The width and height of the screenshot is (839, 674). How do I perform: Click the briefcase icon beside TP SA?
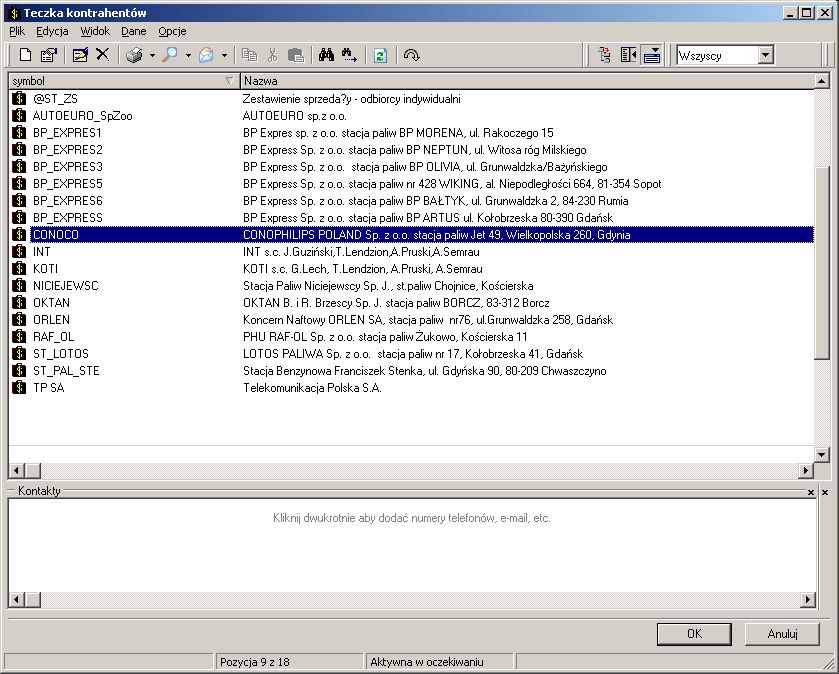pyautogui.click(x=19, y=387)
